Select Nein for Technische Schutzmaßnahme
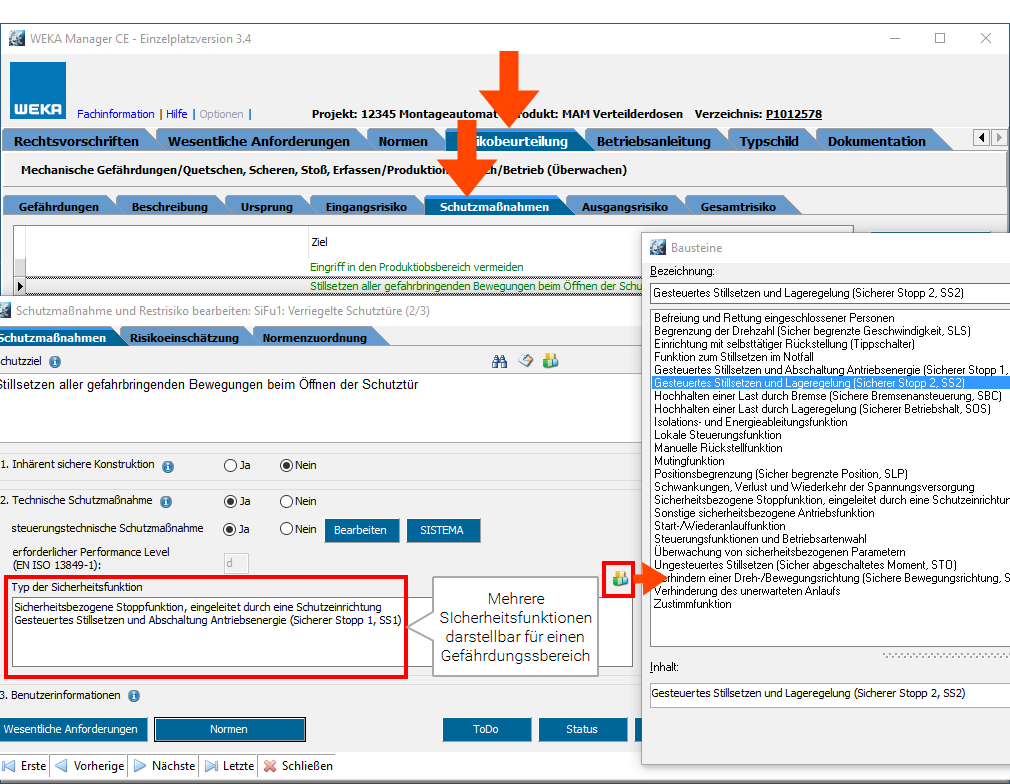 287,501
